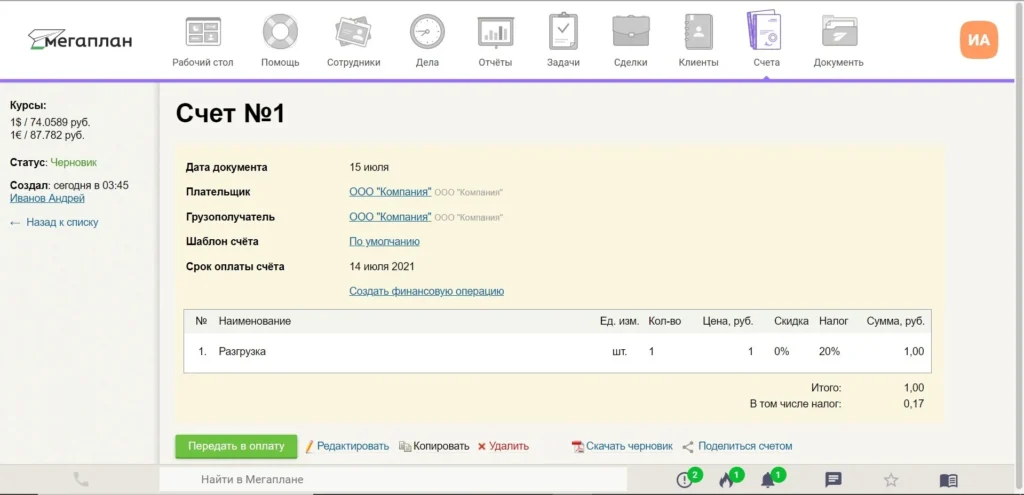Viewport: 1024px width, 495px height.
Task: Click the pencil icon next to Редактировать
Action: [310, 447]
